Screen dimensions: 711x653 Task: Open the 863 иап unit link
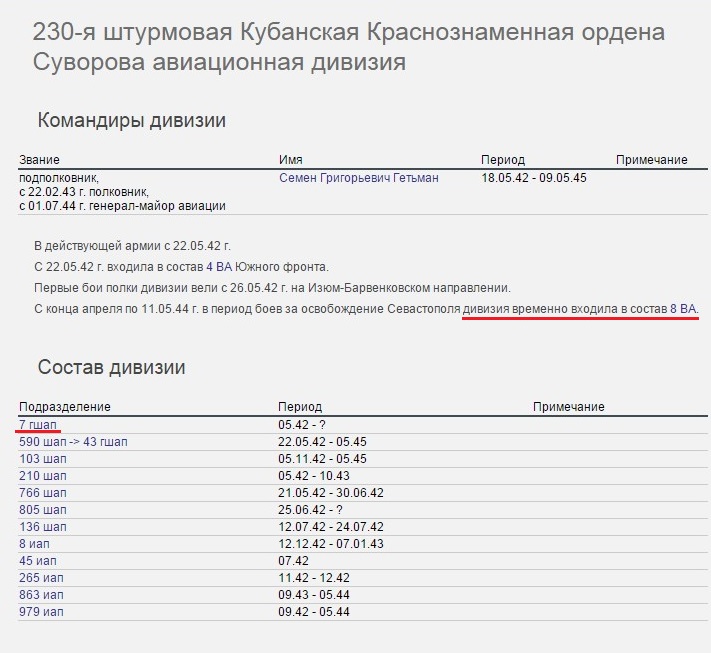click(41, 595)
